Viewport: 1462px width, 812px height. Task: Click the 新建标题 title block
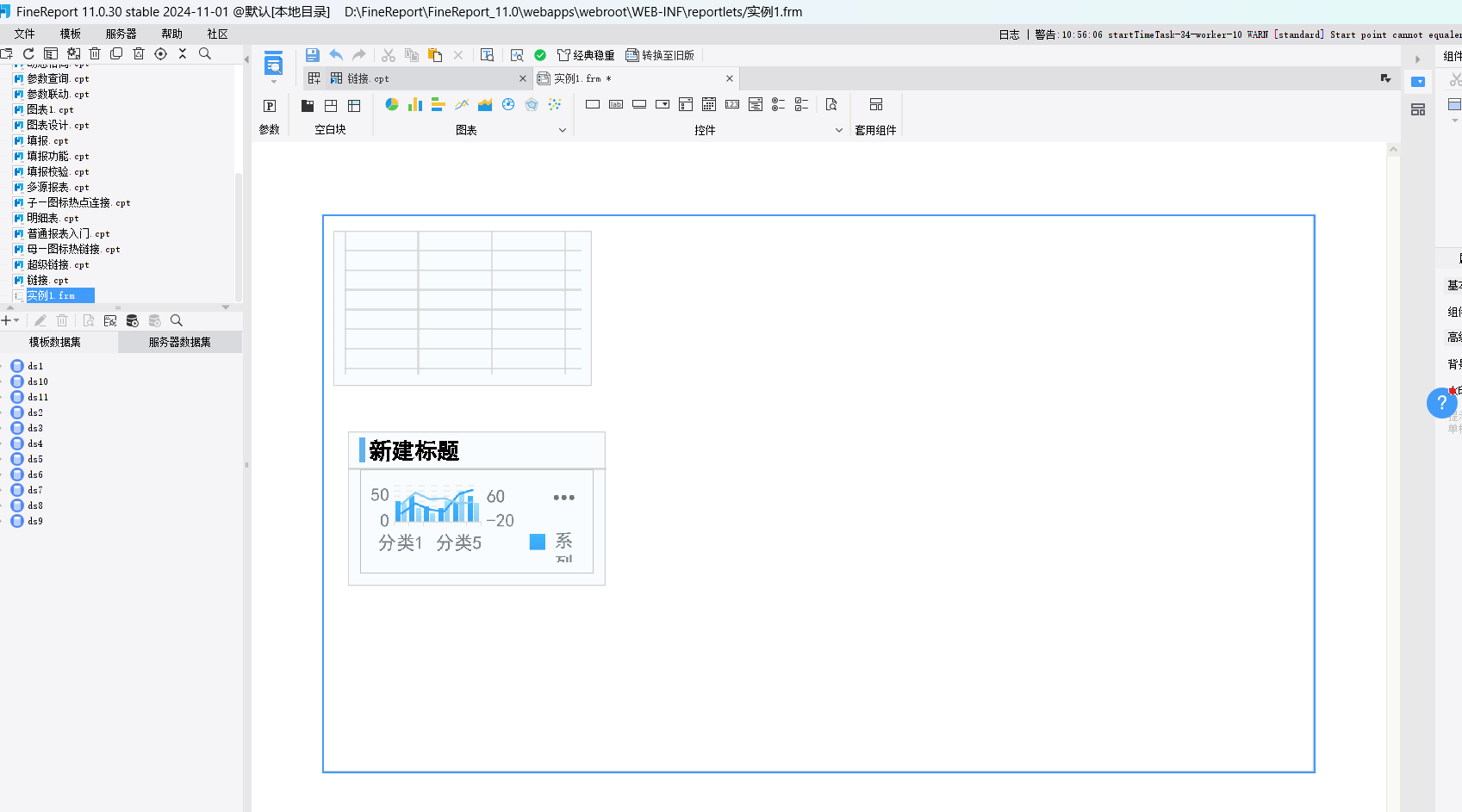[476, 450]
